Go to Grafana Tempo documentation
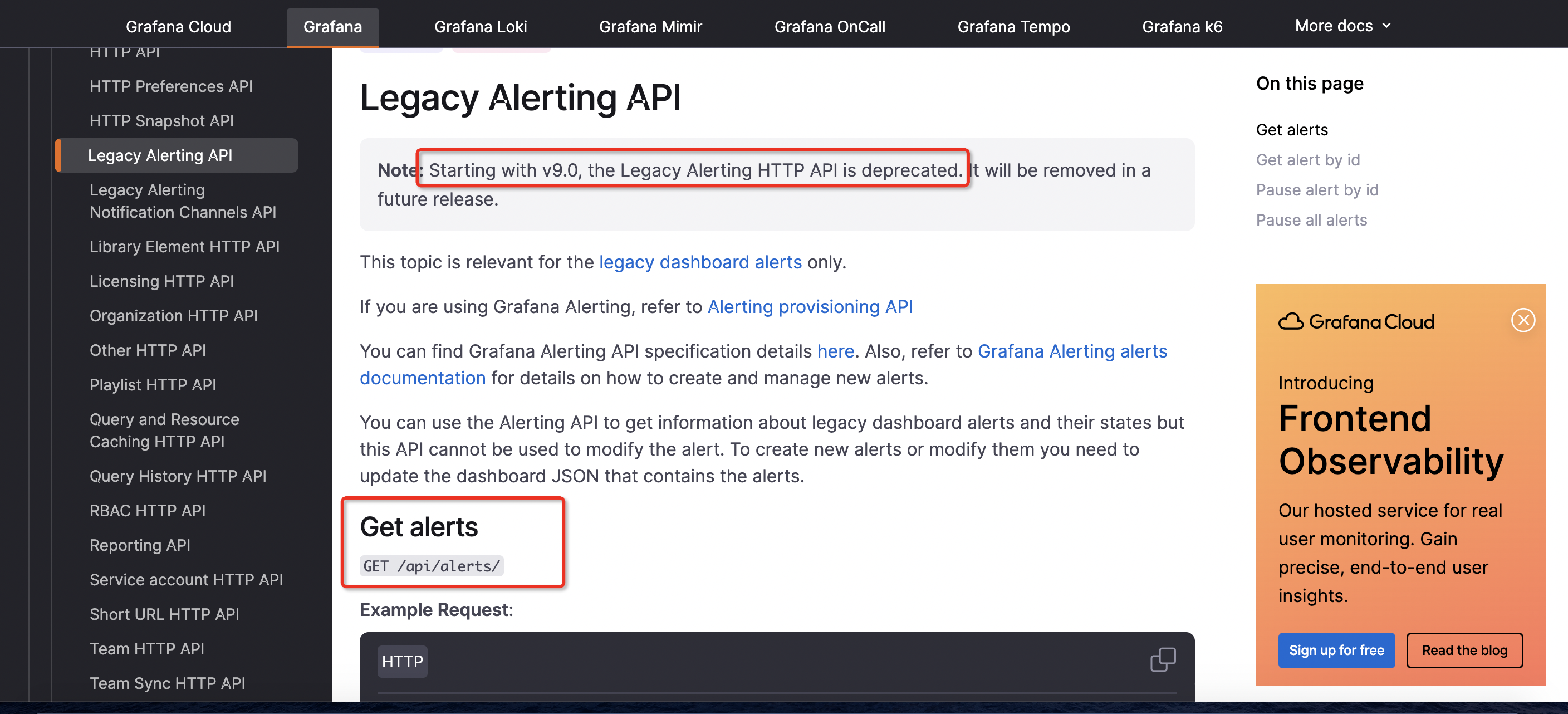Screen dimensions: 1568x714 [x=1013, y=26]
